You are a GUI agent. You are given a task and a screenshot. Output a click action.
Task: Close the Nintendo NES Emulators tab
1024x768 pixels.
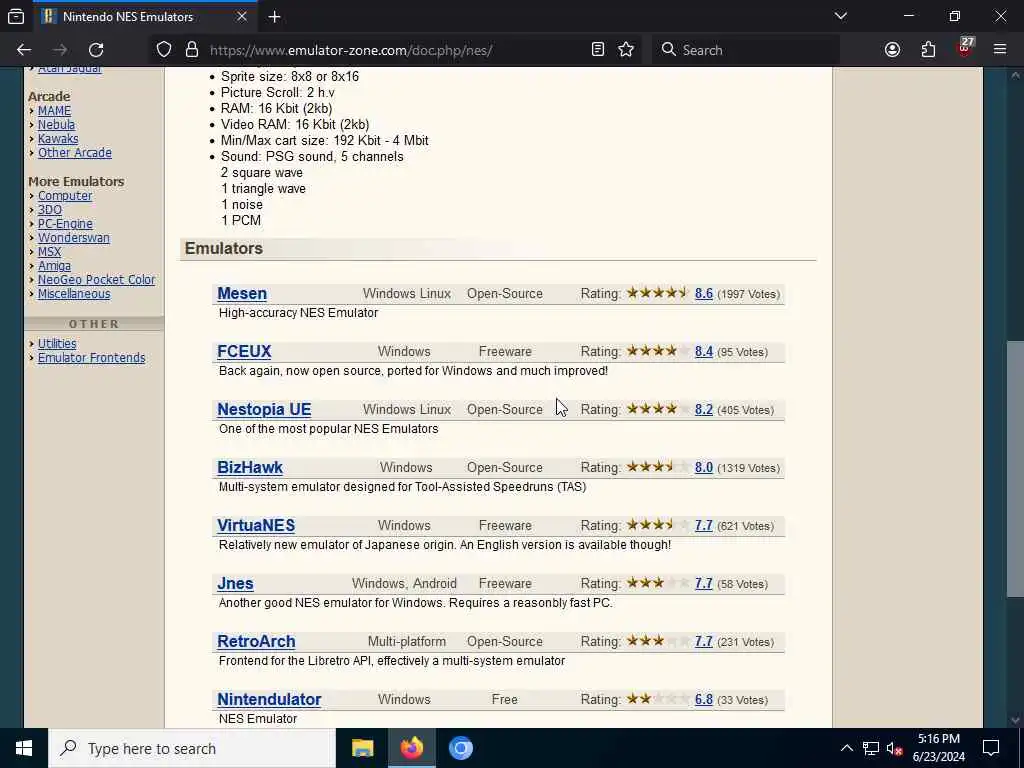point(242,17)
